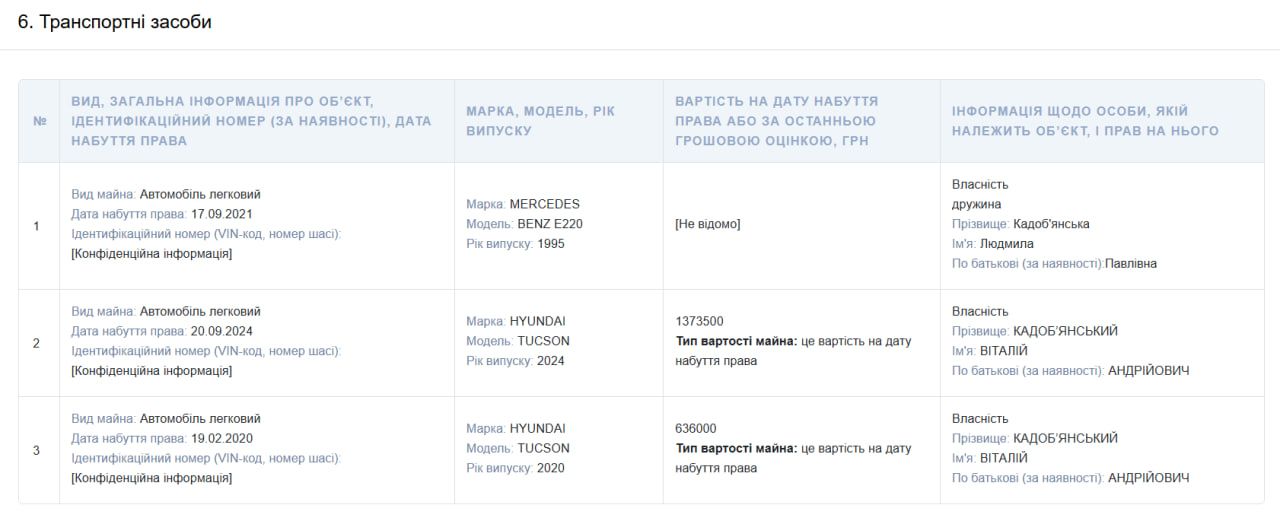The height and width of the screenshot is (524, 1280).
Task: Click the "[Не відомо]" value in row 1
Action: 708,224
